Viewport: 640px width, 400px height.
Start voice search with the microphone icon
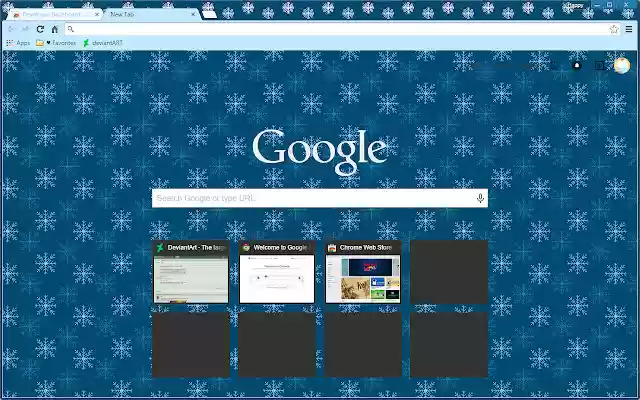(480, 198)
